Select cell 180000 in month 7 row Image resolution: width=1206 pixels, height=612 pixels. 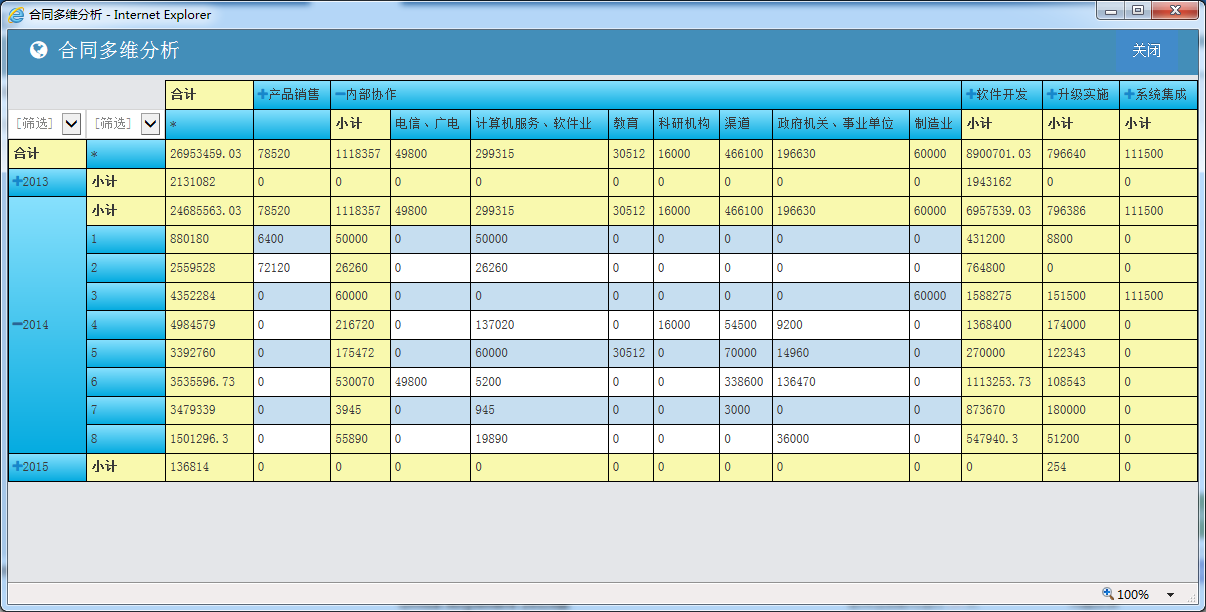pos(1080,410)
